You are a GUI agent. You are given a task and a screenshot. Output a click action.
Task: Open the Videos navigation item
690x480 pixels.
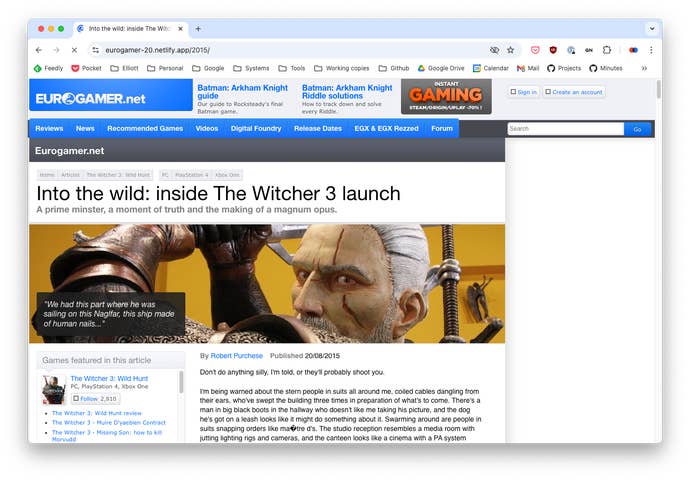point(207,128)
